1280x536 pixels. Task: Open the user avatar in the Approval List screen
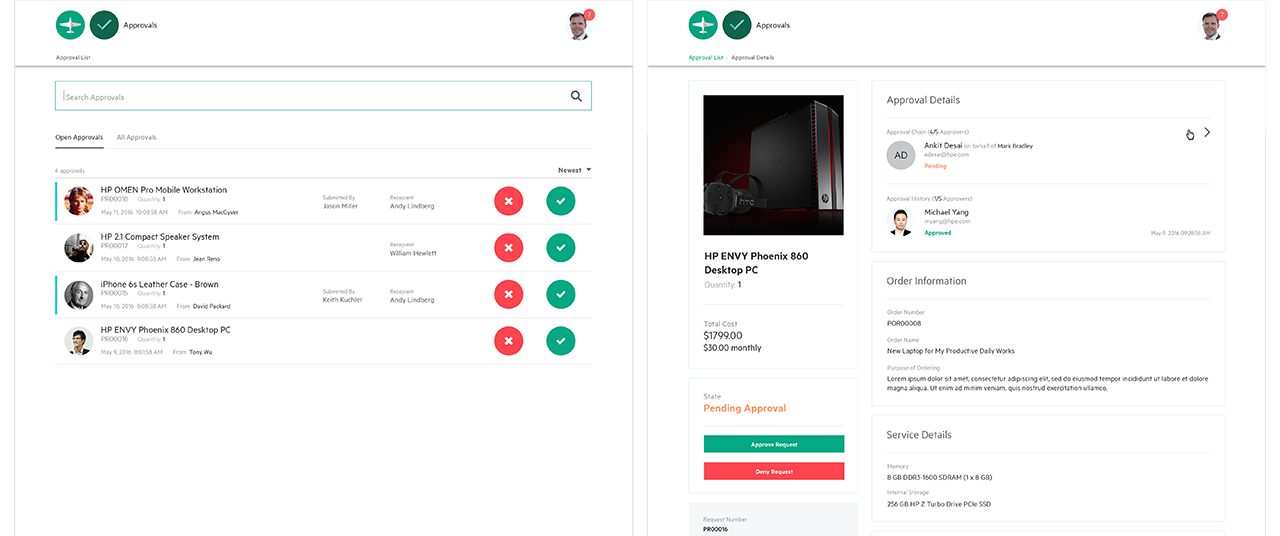[578, 26]
